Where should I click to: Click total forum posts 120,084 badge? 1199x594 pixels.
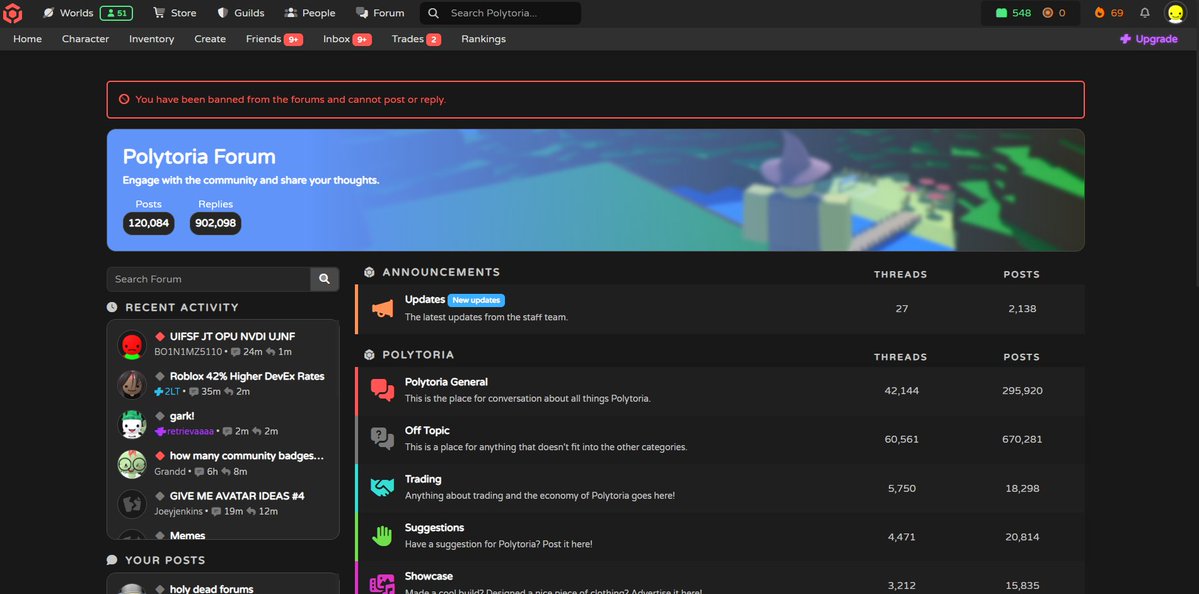148,223
